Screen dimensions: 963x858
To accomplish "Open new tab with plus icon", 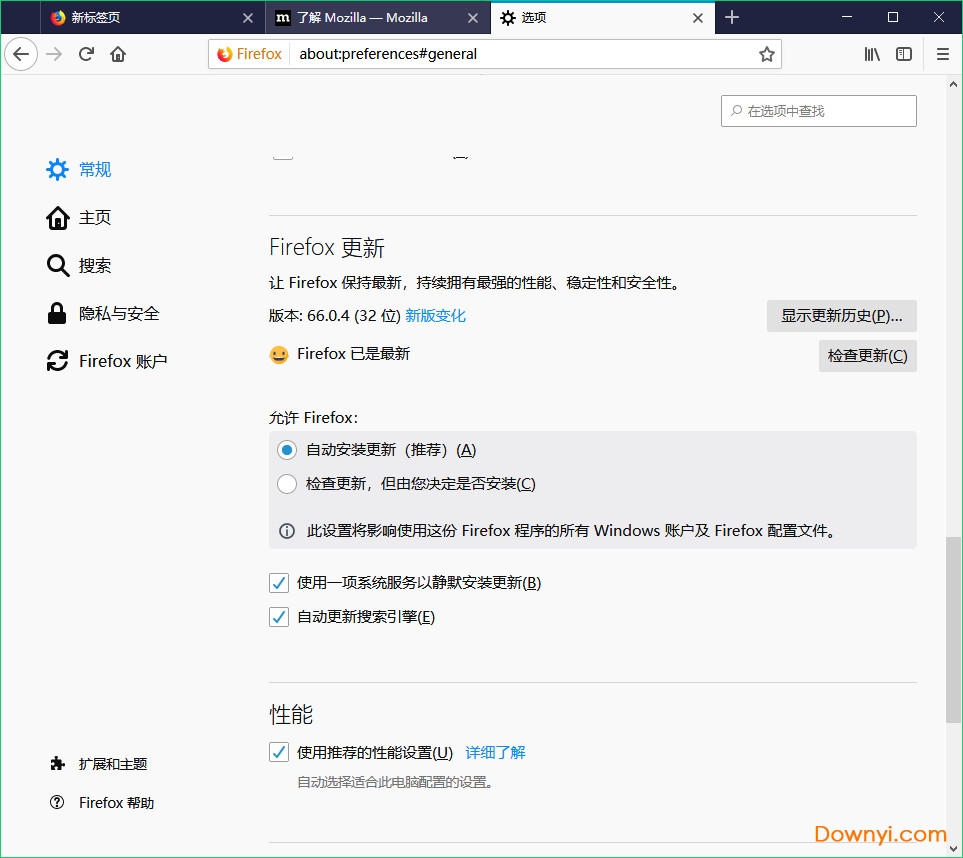I will [x=732, y=17].
